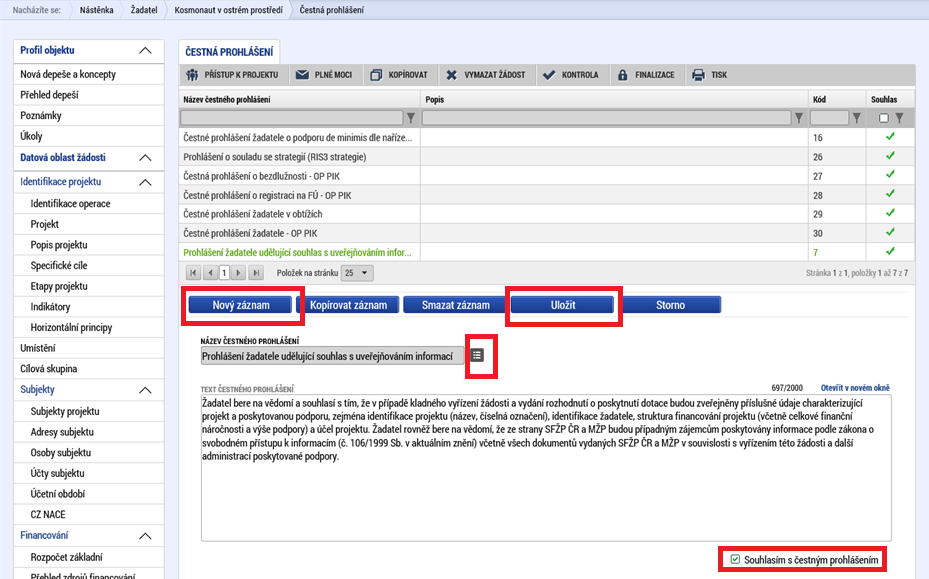Click Kopírovat záznam button
929x579 pixels.
click(348, 305)
